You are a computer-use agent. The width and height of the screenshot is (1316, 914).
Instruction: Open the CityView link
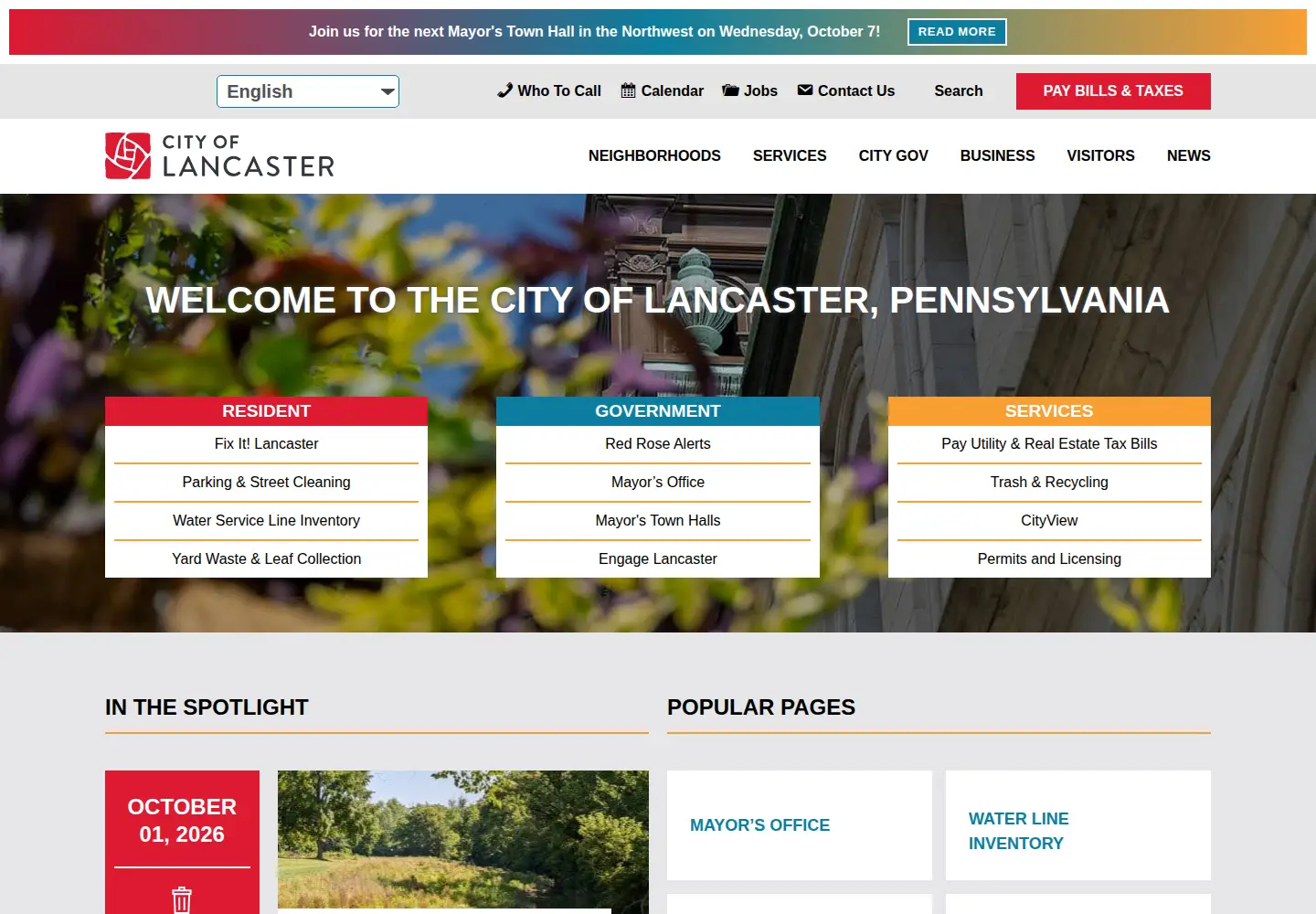click(1049, 520)
